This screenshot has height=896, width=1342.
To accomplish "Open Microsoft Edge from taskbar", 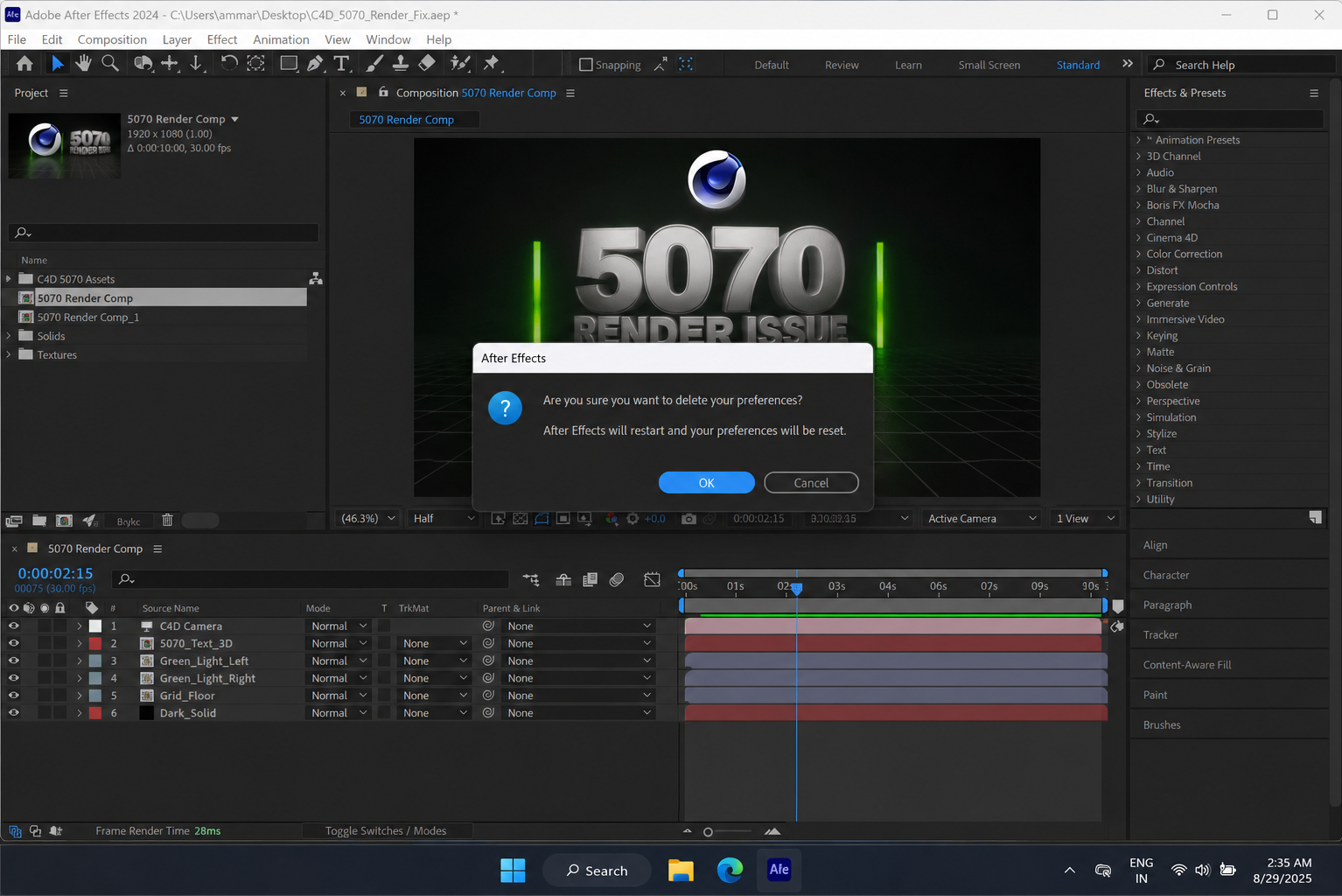I will tap(730, 870).
